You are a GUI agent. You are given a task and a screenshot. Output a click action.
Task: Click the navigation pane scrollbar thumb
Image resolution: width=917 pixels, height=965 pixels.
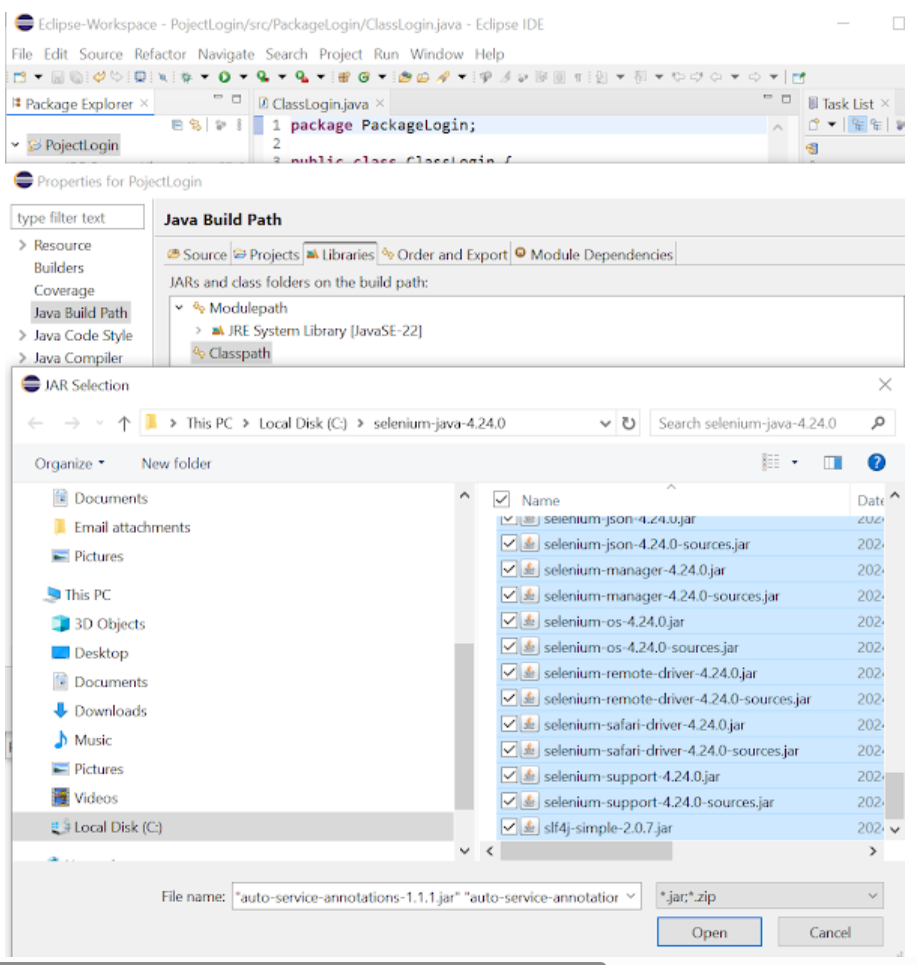pos(464,726)
